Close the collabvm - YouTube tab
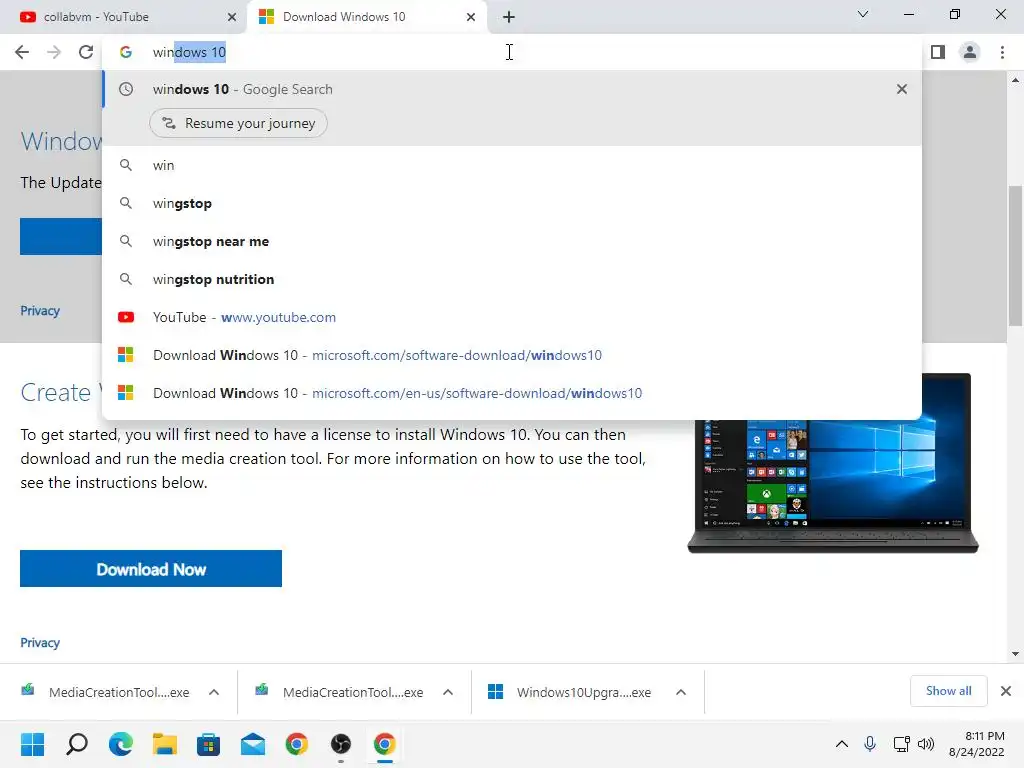This screenshot has width=1024, height=768. [232, 17]
